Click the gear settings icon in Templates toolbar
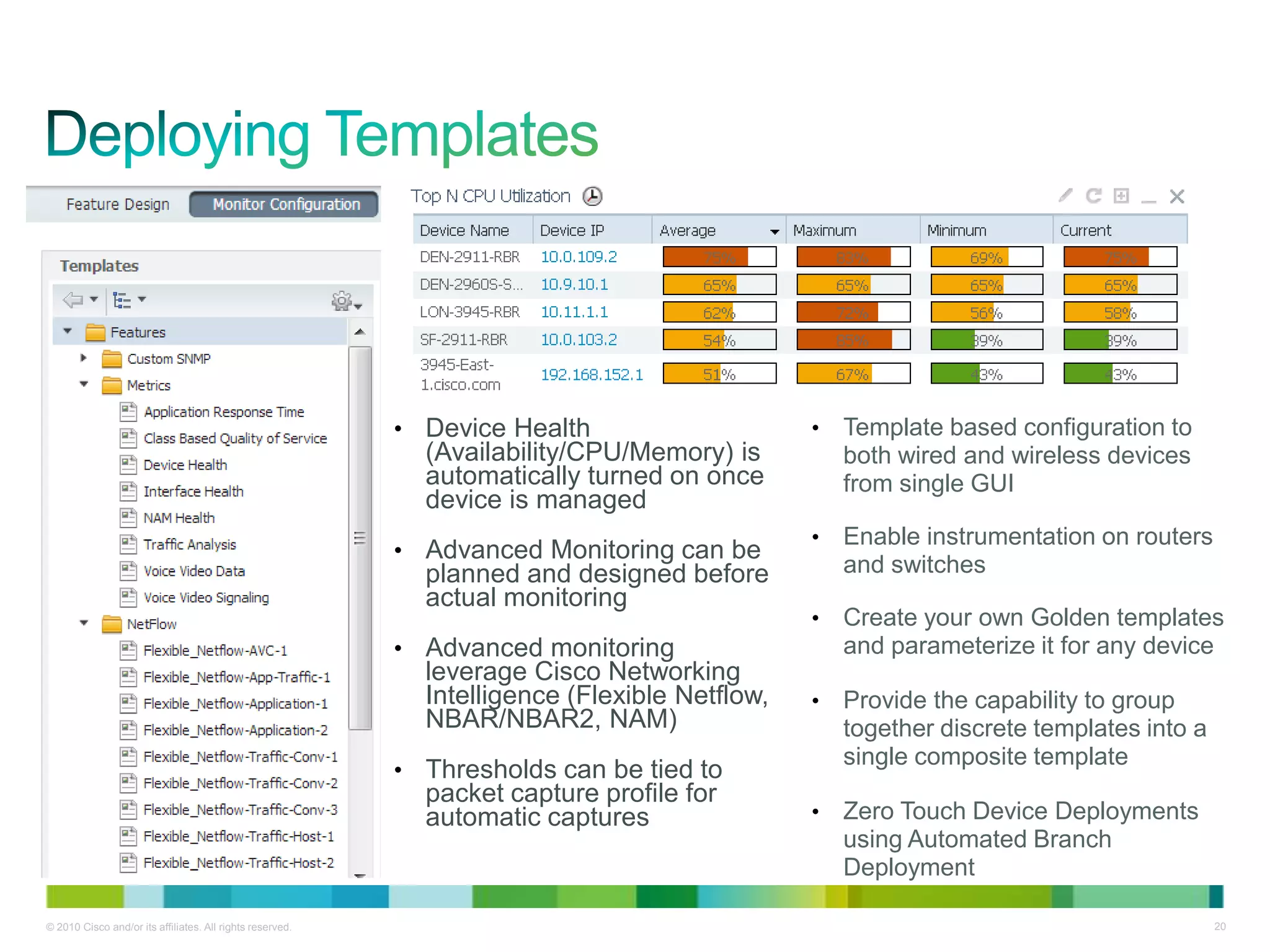The width and height of the screenshot is (1270, 952). [x=342, y=301]
